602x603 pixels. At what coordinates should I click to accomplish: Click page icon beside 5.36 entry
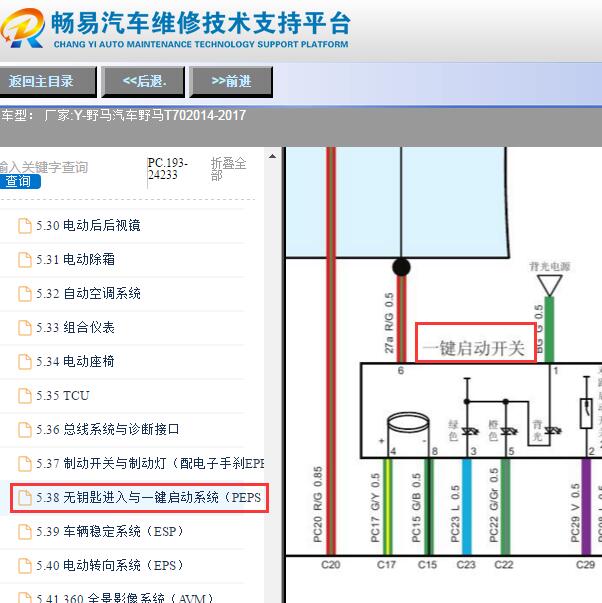point(25,430)
